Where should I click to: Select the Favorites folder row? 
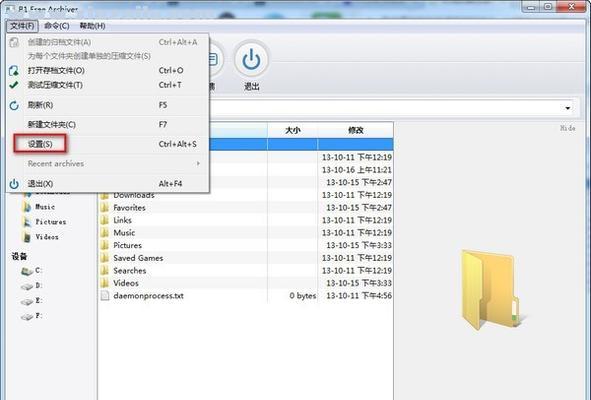click(x=245, y=208)
